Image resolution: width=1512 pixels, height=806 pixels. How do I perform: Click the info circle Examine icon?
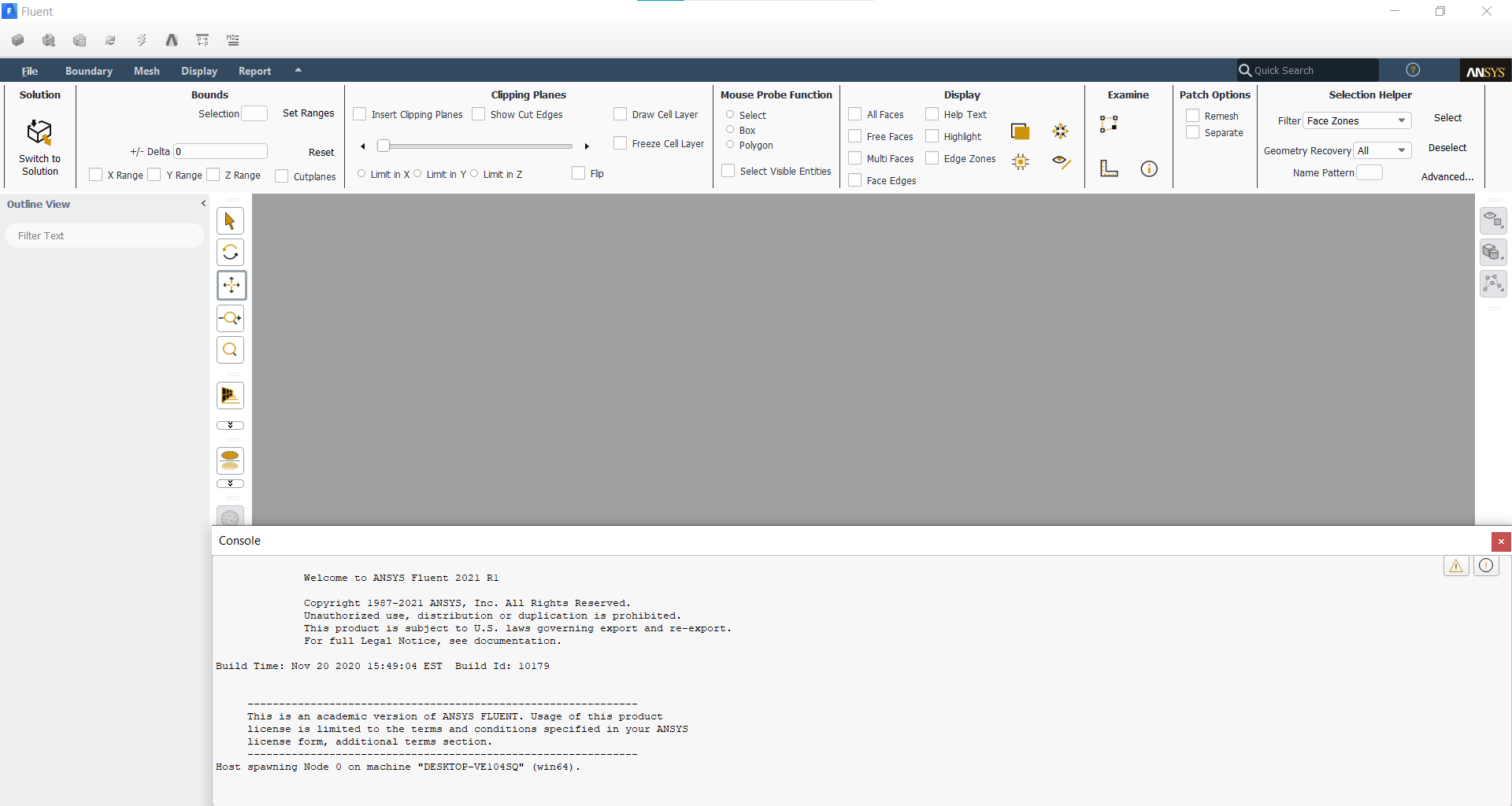pos(1149,168)
